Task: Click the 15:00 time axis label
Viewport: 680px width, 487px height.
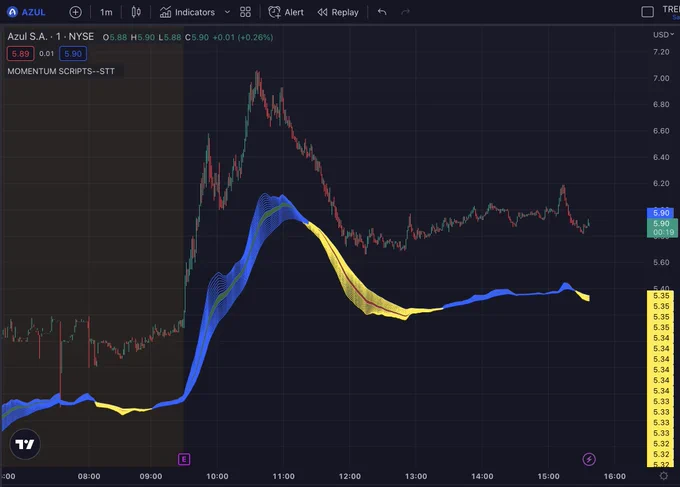Action: tap(549, 476)
